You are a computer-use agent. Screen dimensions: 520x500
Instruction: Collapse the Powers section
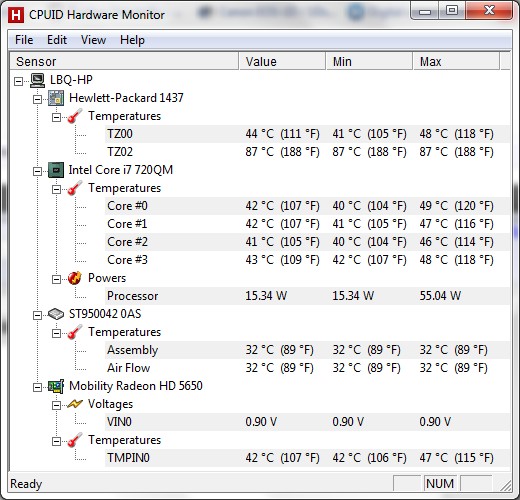(57, 279)
